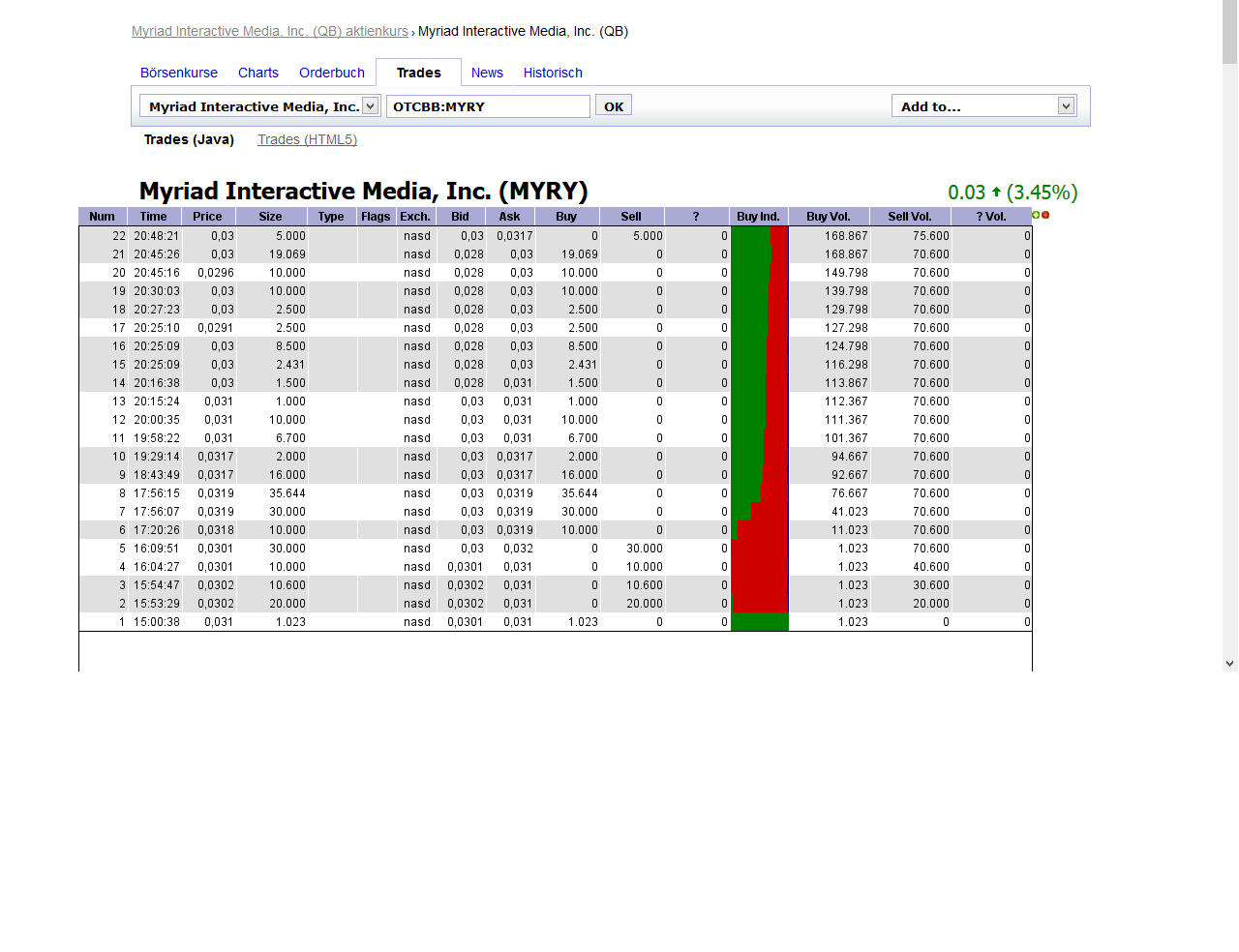Click the time 18:43:49 in trade row 9

pyautogui.click(x=157, y=475)
